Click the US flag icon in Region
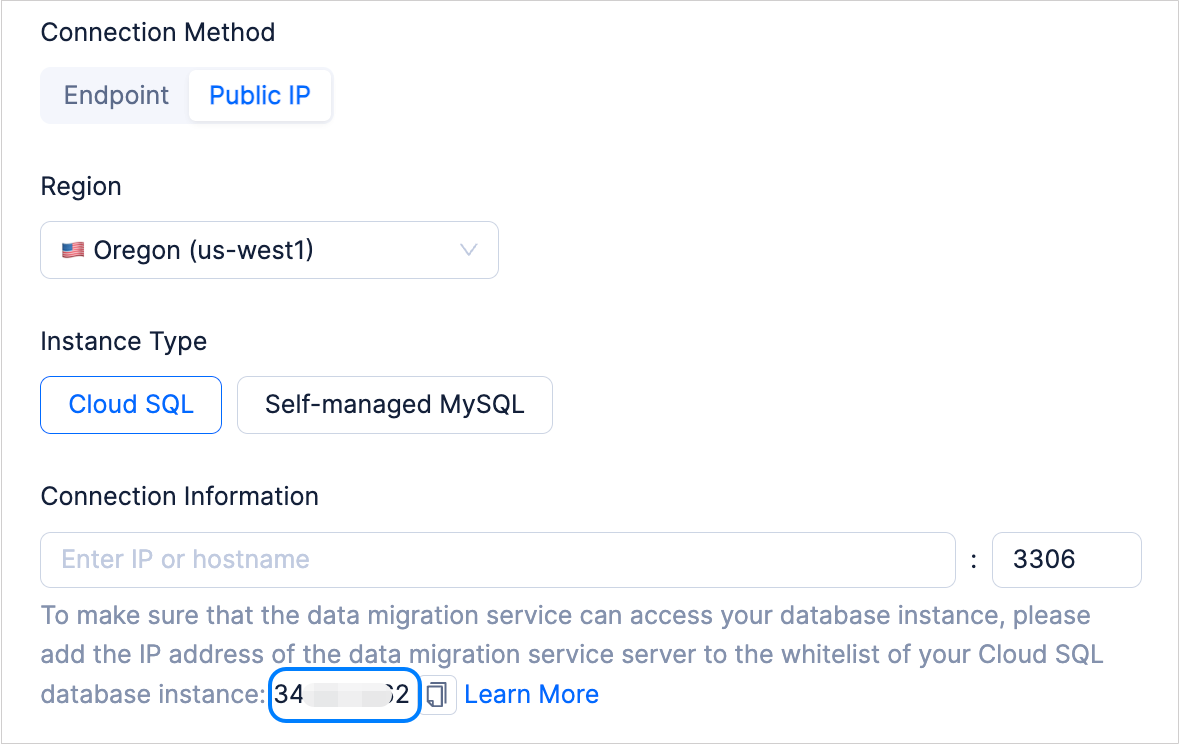 (x=73, y=250)
